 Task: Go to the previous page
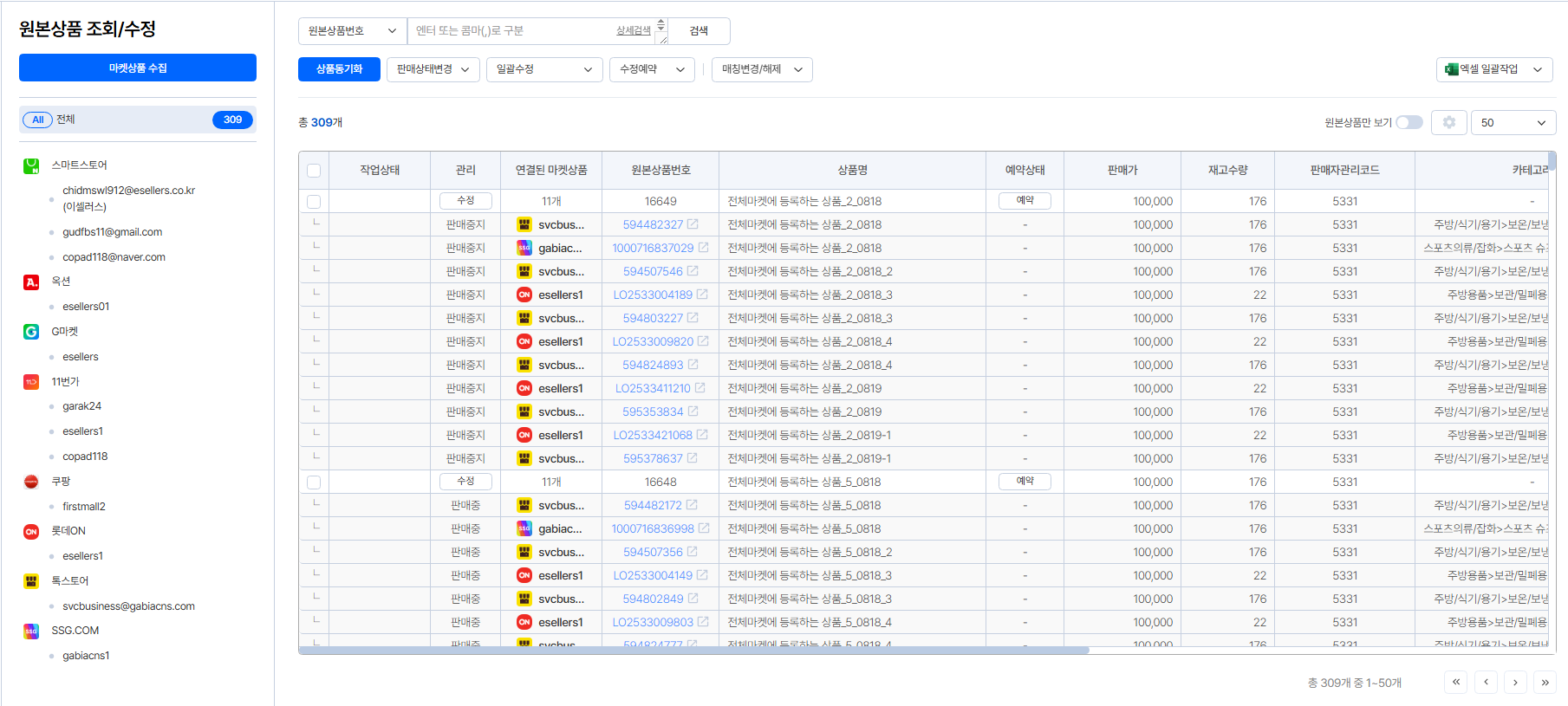tap(1486, 683)
